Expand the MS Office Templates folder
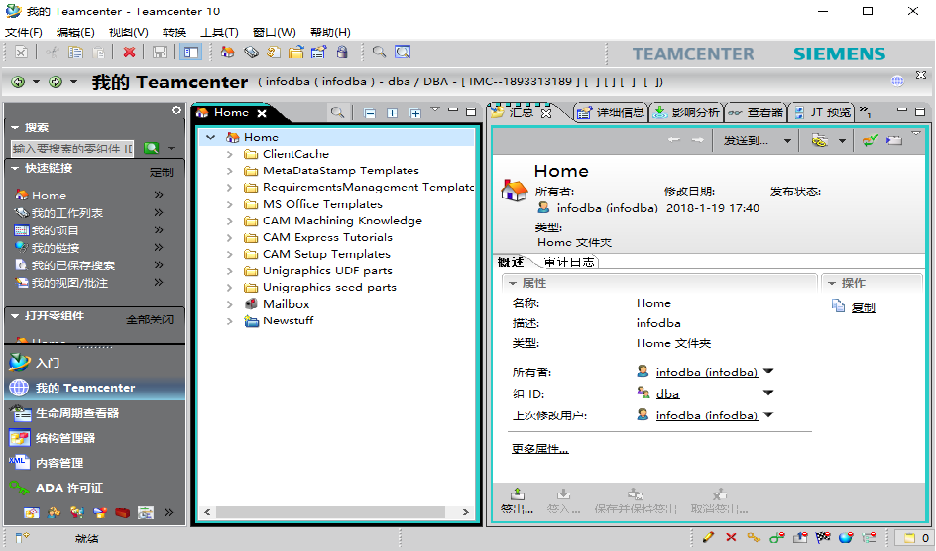 (230, 204)
